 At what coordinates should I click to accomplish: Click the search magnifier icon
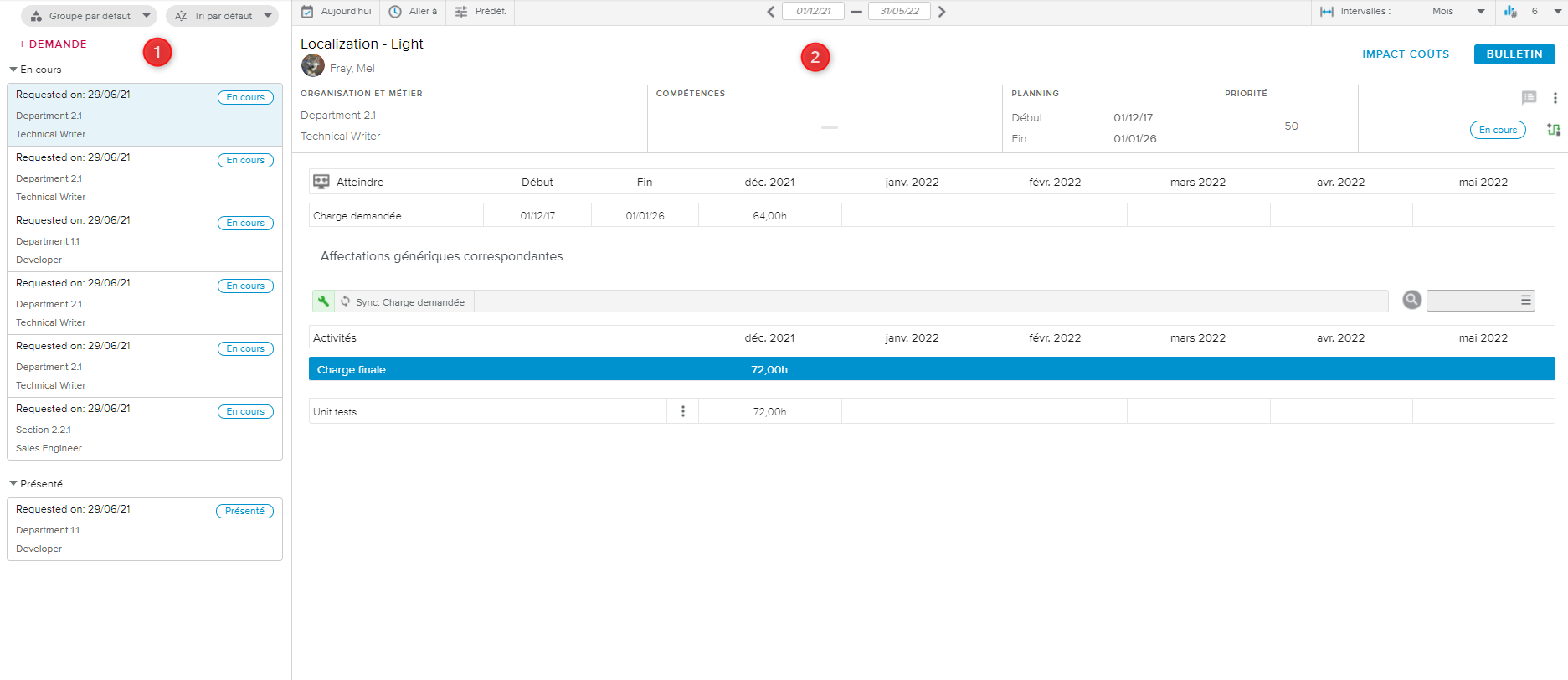[x=1411, y=300]
